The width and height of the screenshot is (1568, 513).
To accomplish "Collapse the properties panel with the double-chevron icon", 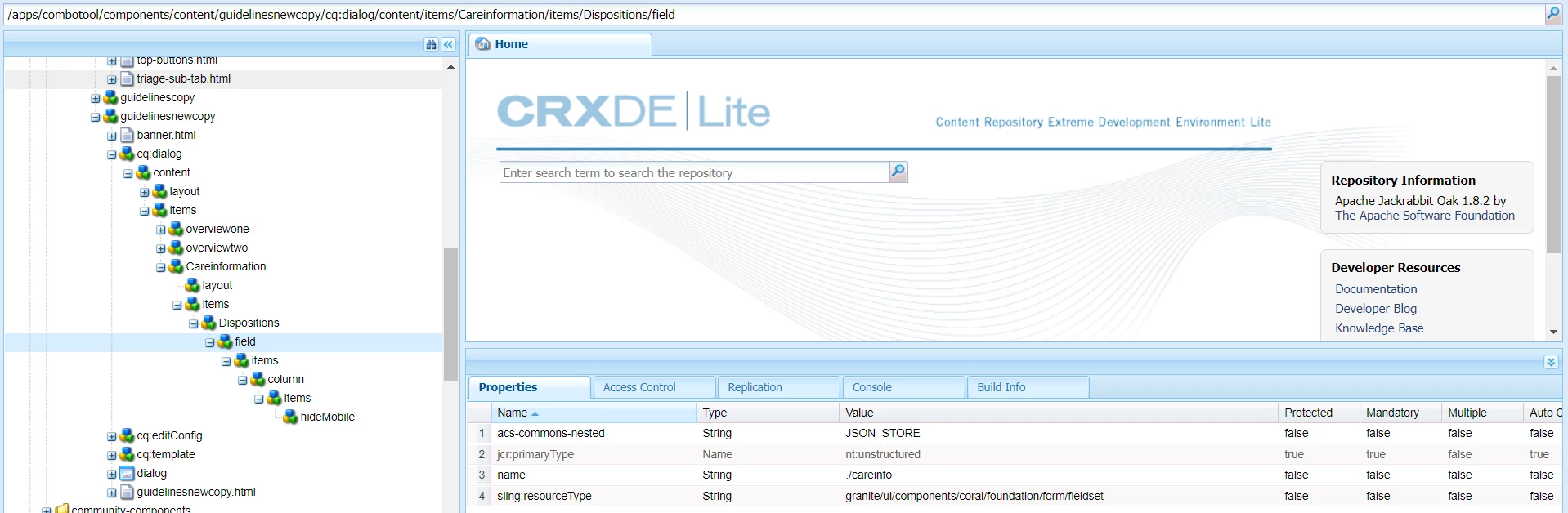I will [1551, 362].
